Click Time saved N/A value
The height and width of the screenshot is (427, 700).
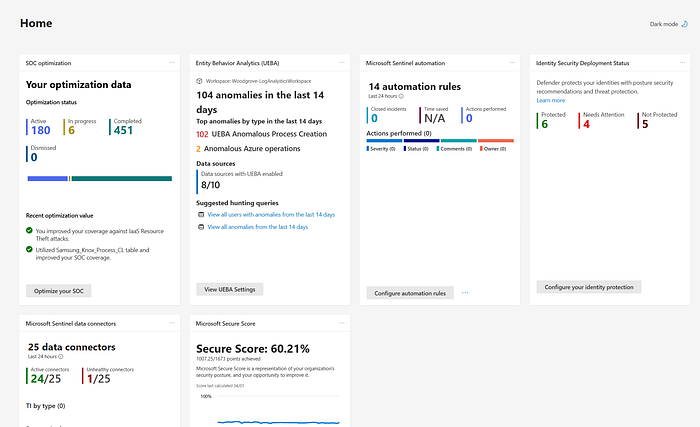click(434, 118)
